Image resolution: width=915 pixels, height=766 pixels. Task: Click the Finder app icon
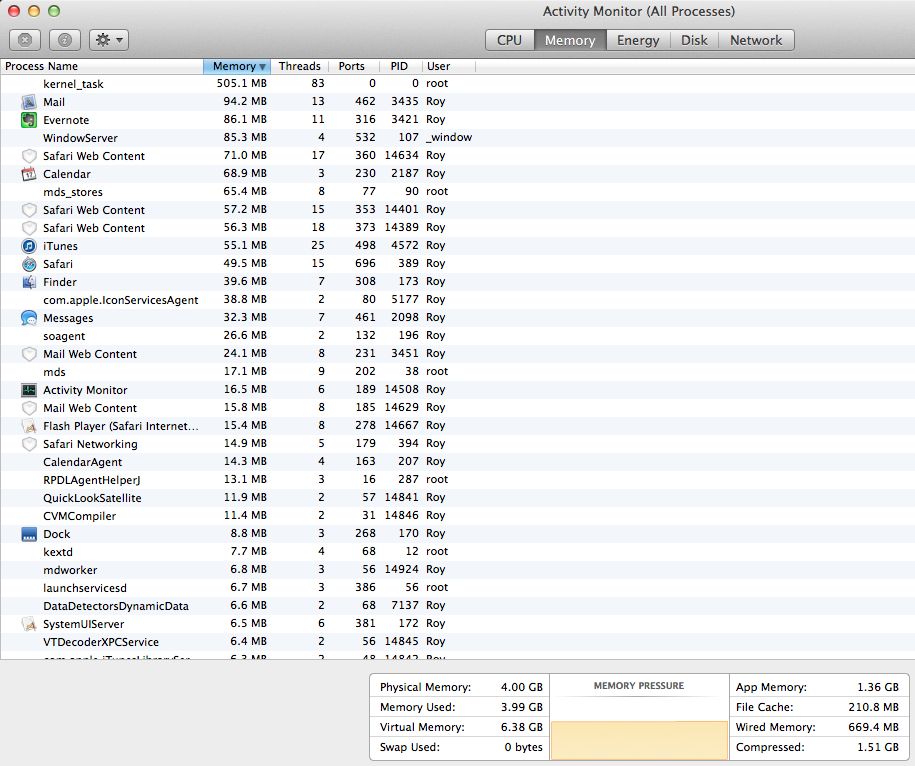pyautogui.click(x=29, y=282)
